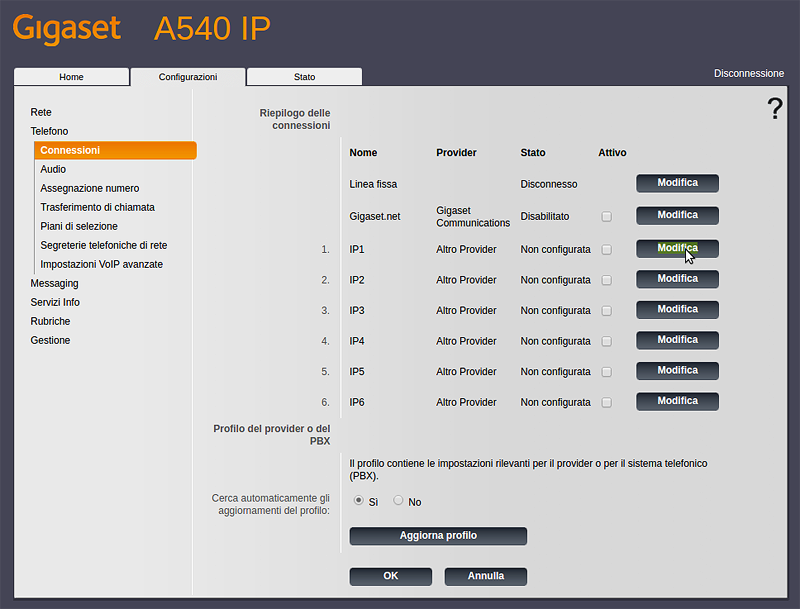Click Modifica for IP6 connection
The width and height of the screenshot is (800, 609).
(677, 401)
